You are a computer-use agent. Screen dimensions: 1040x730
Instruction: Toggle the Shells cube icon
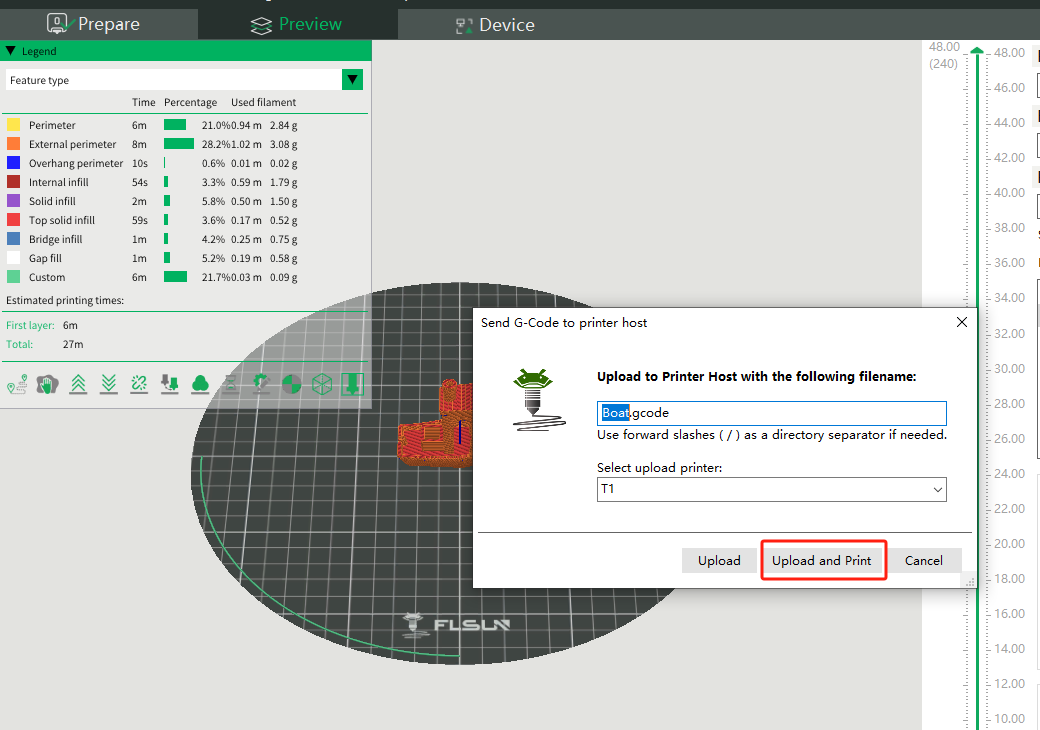322,384
